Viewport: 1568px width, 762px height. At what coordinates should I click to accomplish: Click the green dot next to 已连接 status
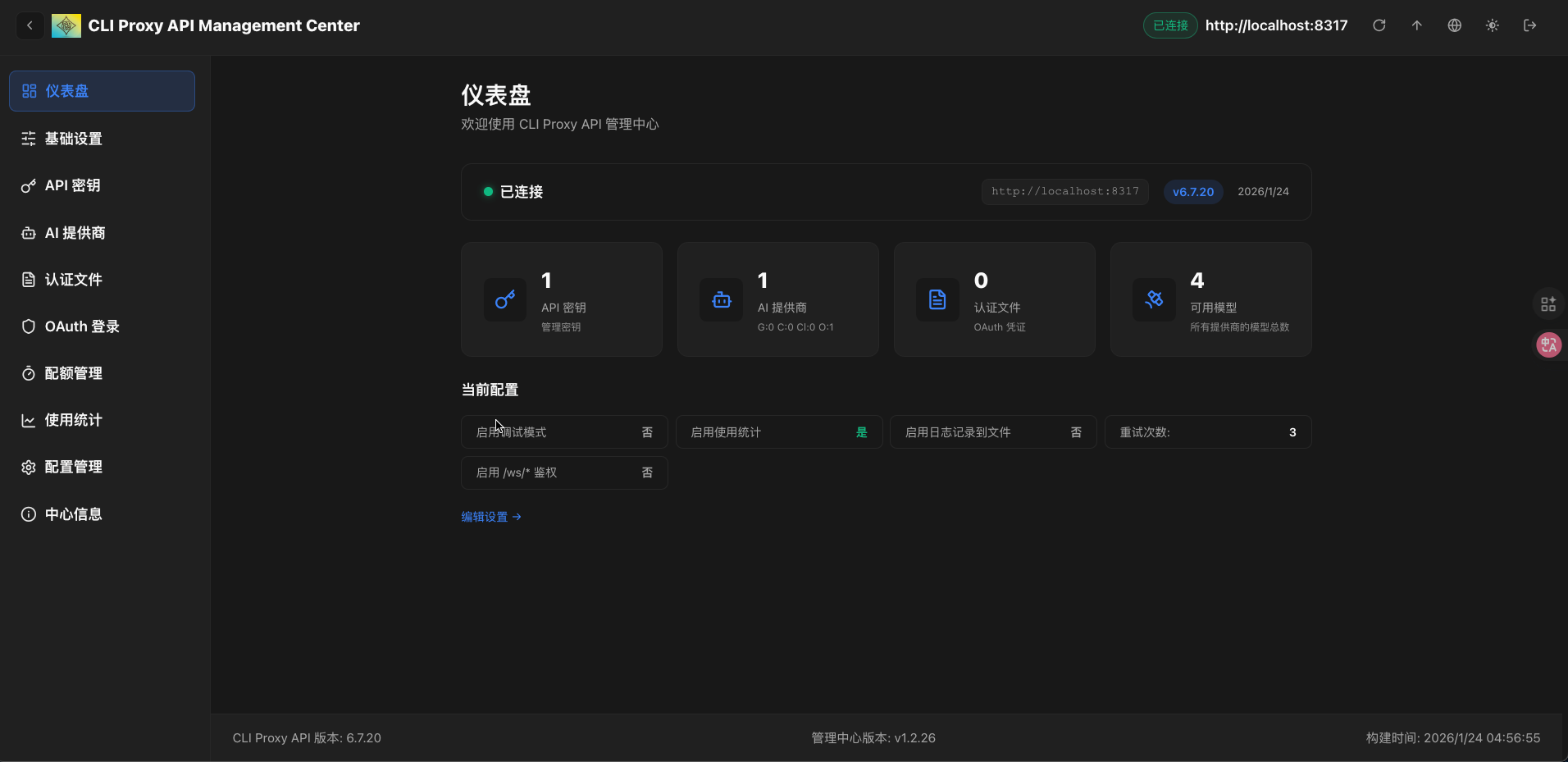488,192
